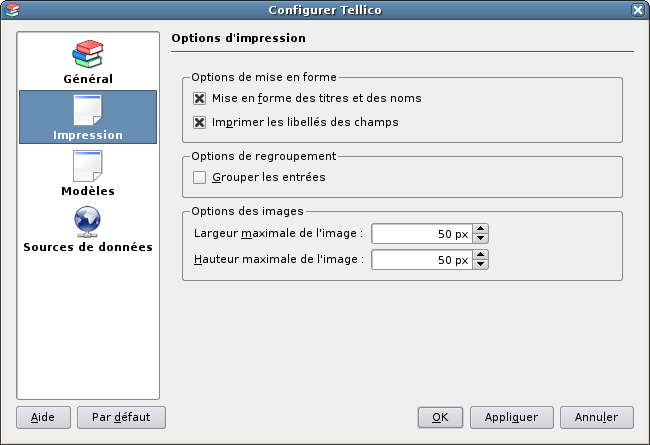Viewport: 650px width, 445px height.
Task: Click the Hauteur maximale input field
Action: click(x=422, y=260)
